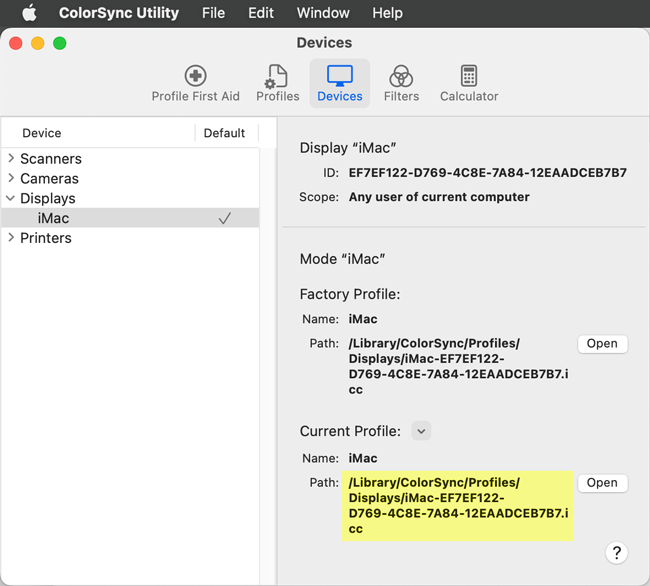Viewport: 650px width, 586px height.
Task: Click the Apple menu logo
Action: coord(29,13)
